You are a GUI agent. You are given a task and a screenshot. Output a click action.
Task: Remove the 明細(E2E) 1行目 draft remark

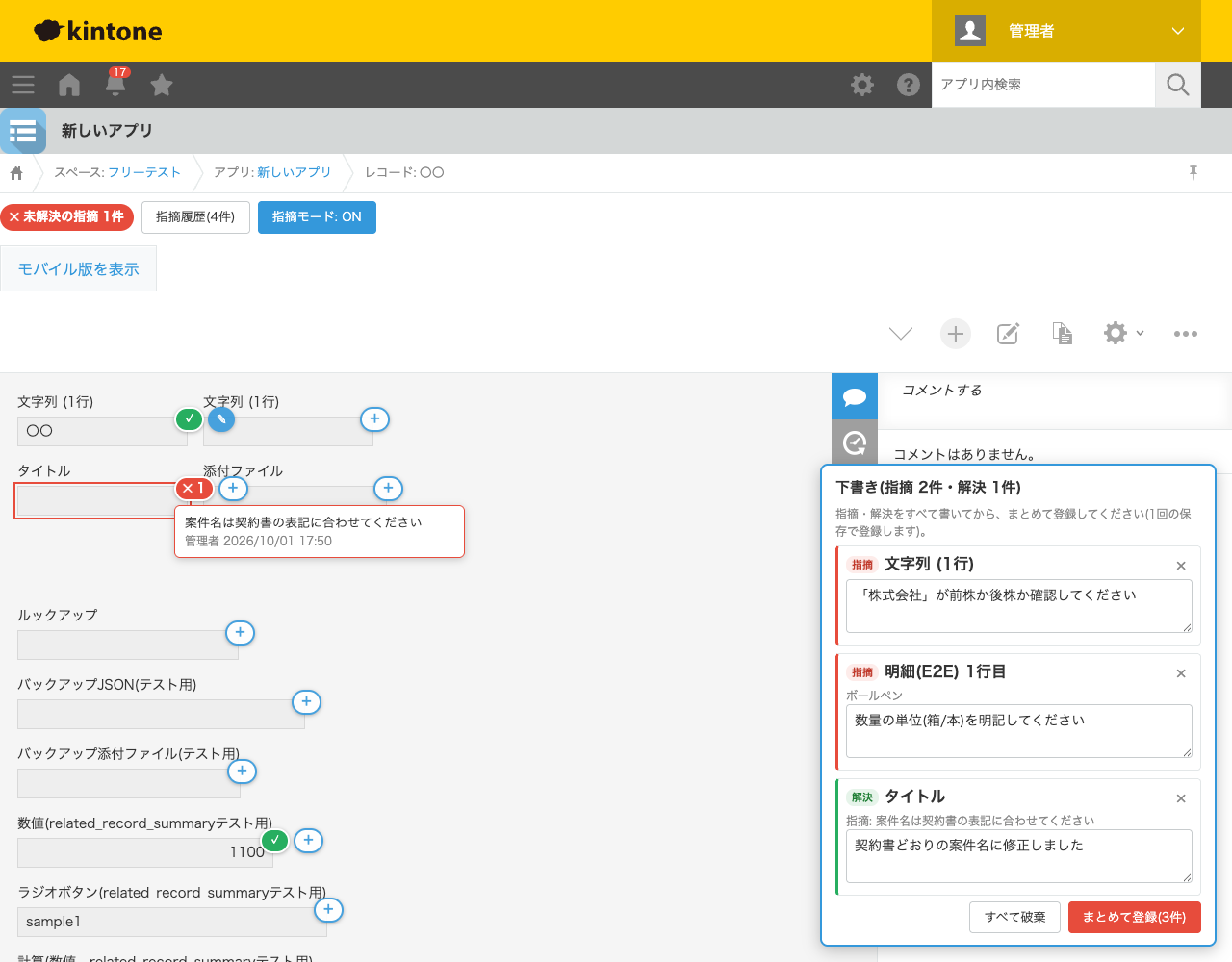[1181, 673]
